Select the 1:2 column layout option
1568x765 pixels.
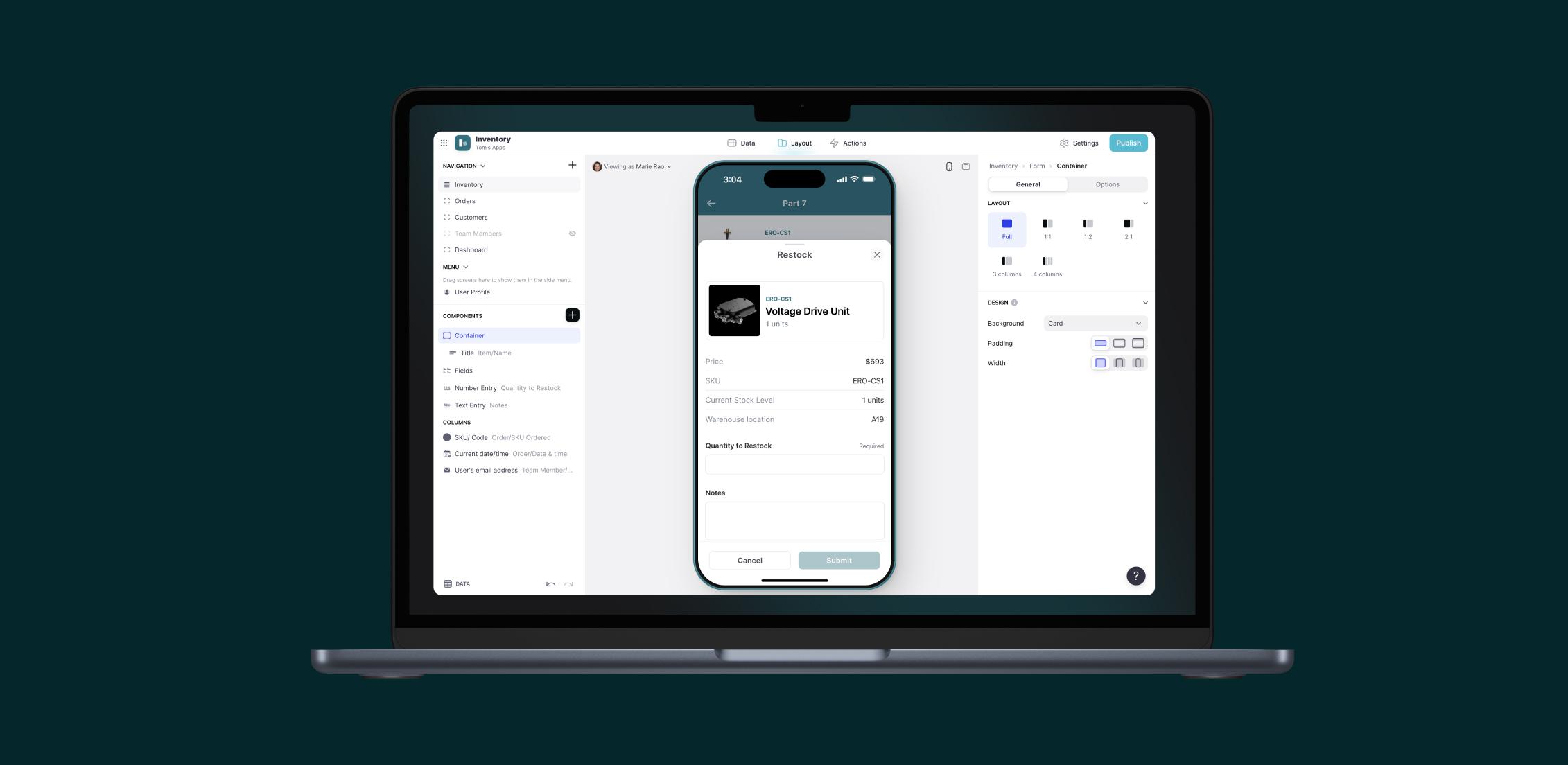pos(1087,228)
